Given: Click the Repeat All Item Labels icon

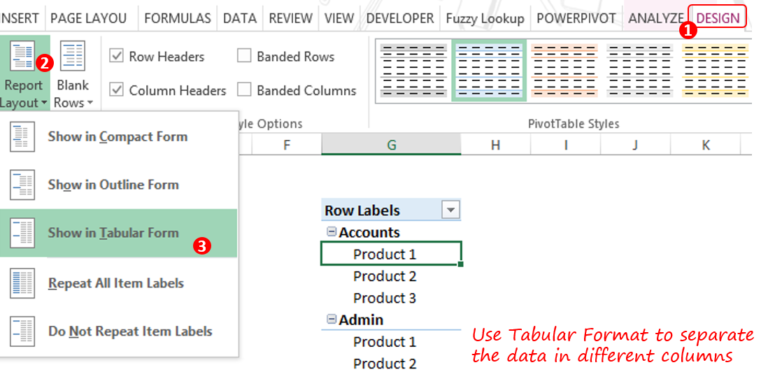Looking at the screenshot, I should 22,283.
